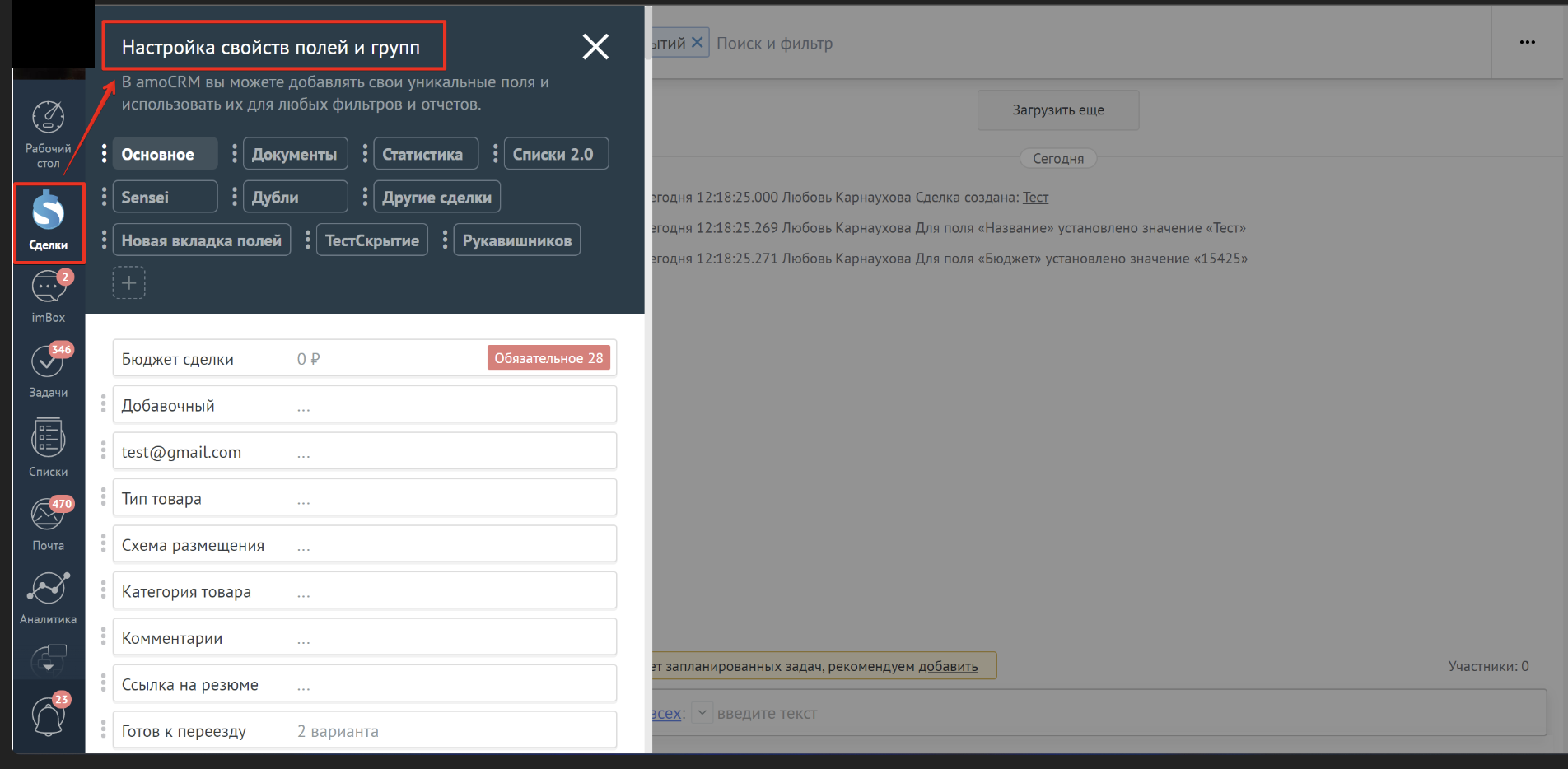Switch to the Sensei tab

(x=165, y=197)
